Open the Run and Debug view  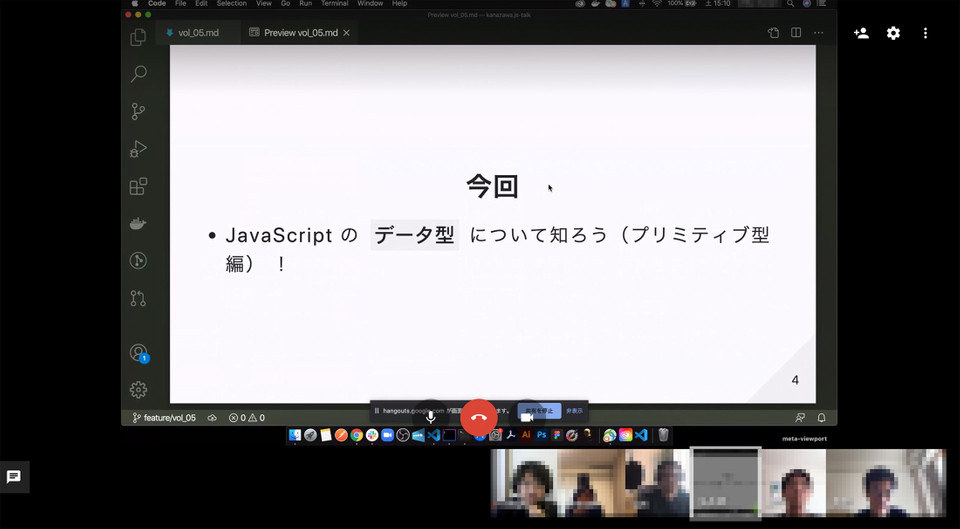point(138,149)
